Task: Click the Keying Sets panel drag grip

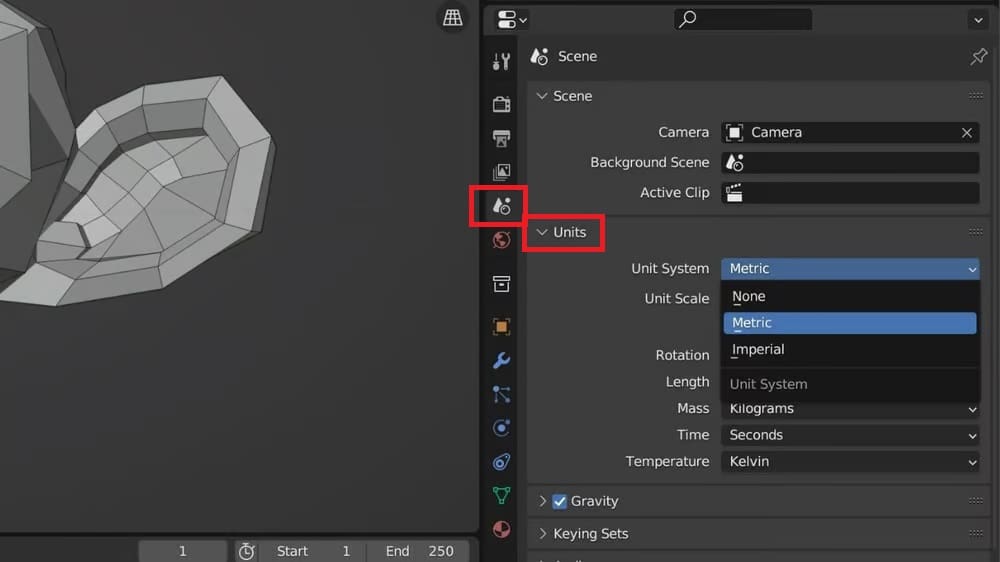Action: [x=976, y=533]
